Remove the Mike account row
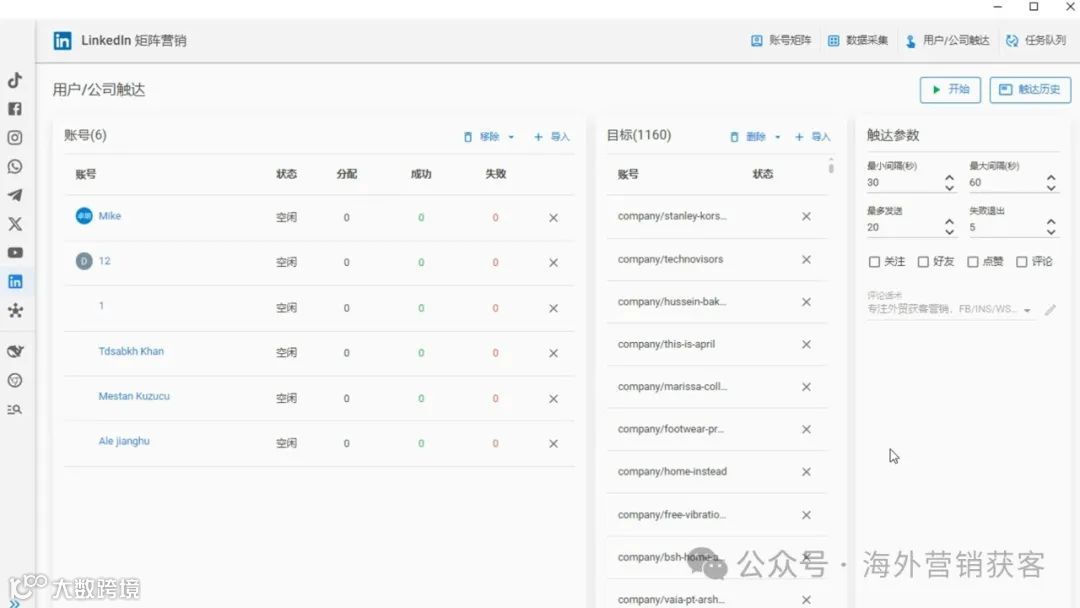This screenshot has width=1080, height=608. click(x=553, y=218)
